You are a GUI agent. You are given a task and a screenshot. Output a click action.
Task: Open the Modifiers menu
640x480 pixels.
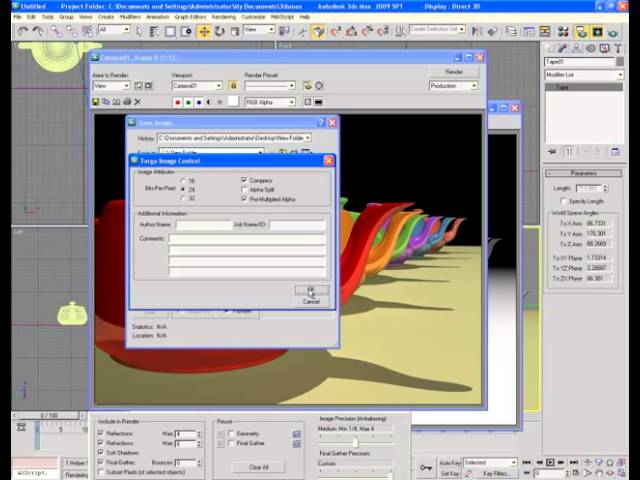[x=130, y=17]
